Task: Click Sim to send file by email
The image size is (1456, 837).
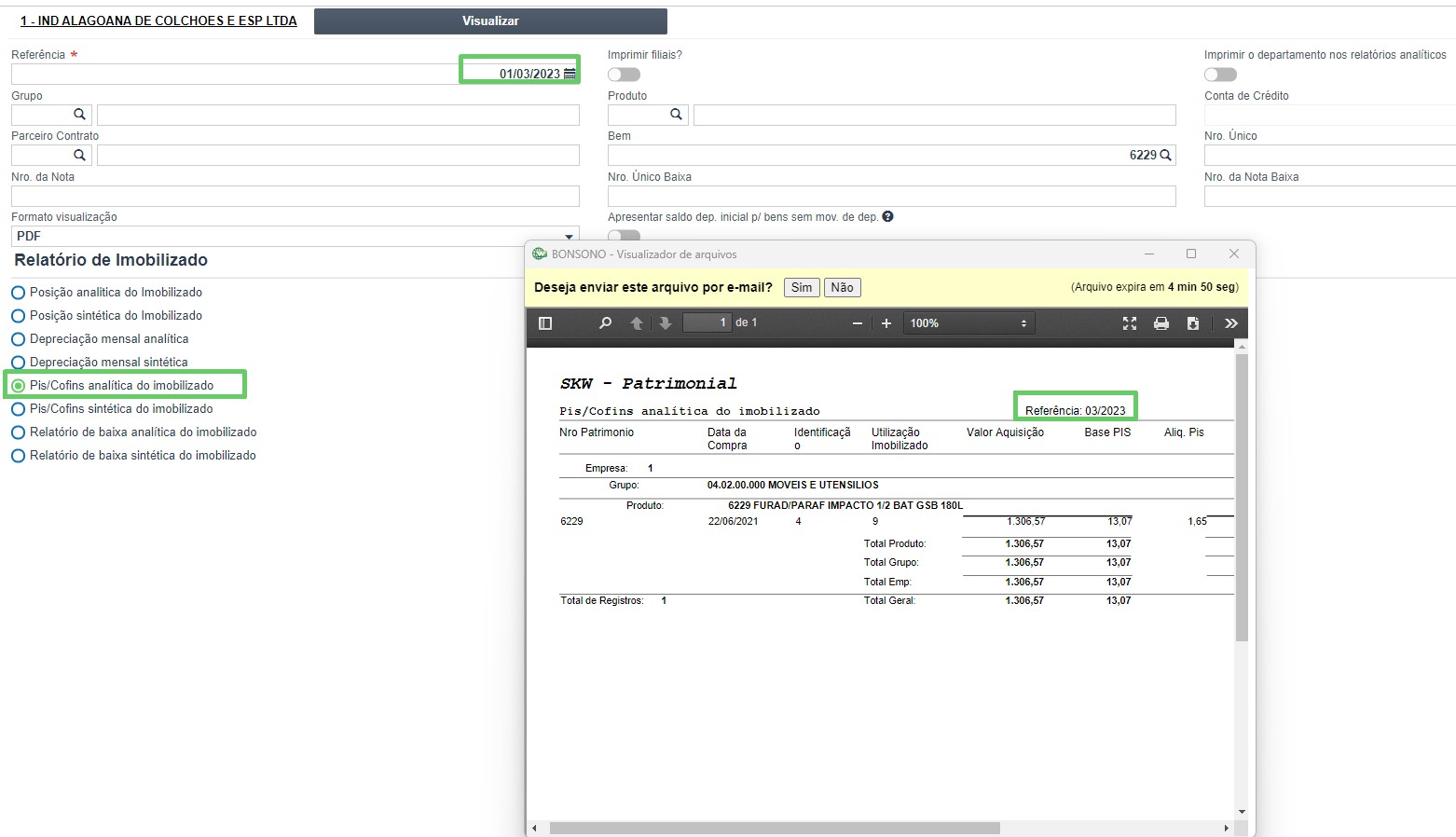Action: coord(802,287)
